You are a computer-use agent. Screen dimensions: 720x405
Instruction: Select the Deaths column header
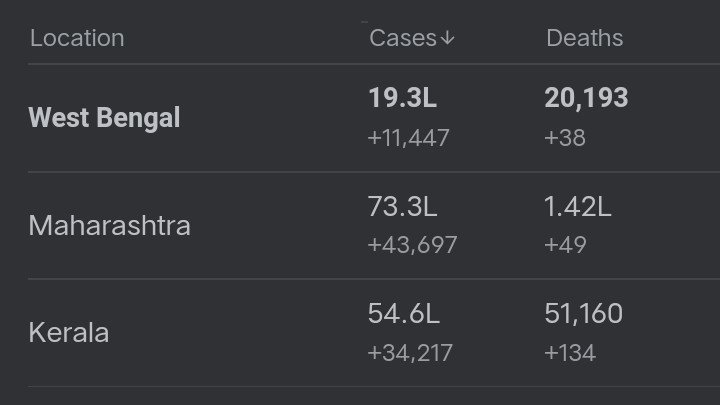click(x=584, y=38)
